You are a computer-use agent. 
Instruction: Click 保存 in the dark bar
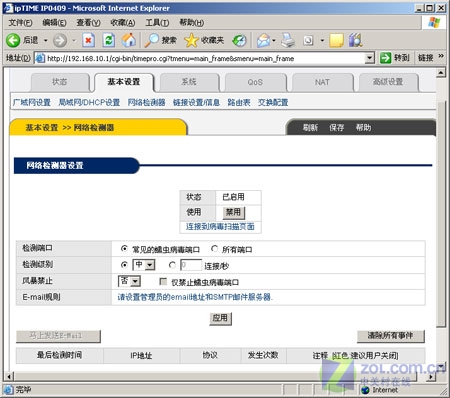point(336,127)
